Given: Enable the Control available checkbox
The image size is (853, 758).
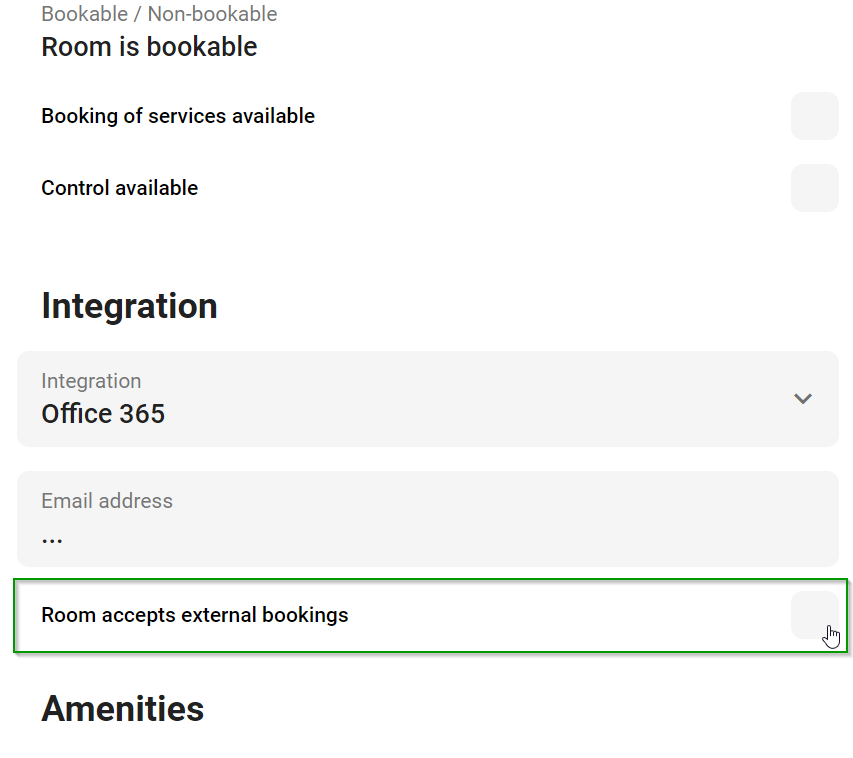Looking at the screenshot, I should pos(814,188).
